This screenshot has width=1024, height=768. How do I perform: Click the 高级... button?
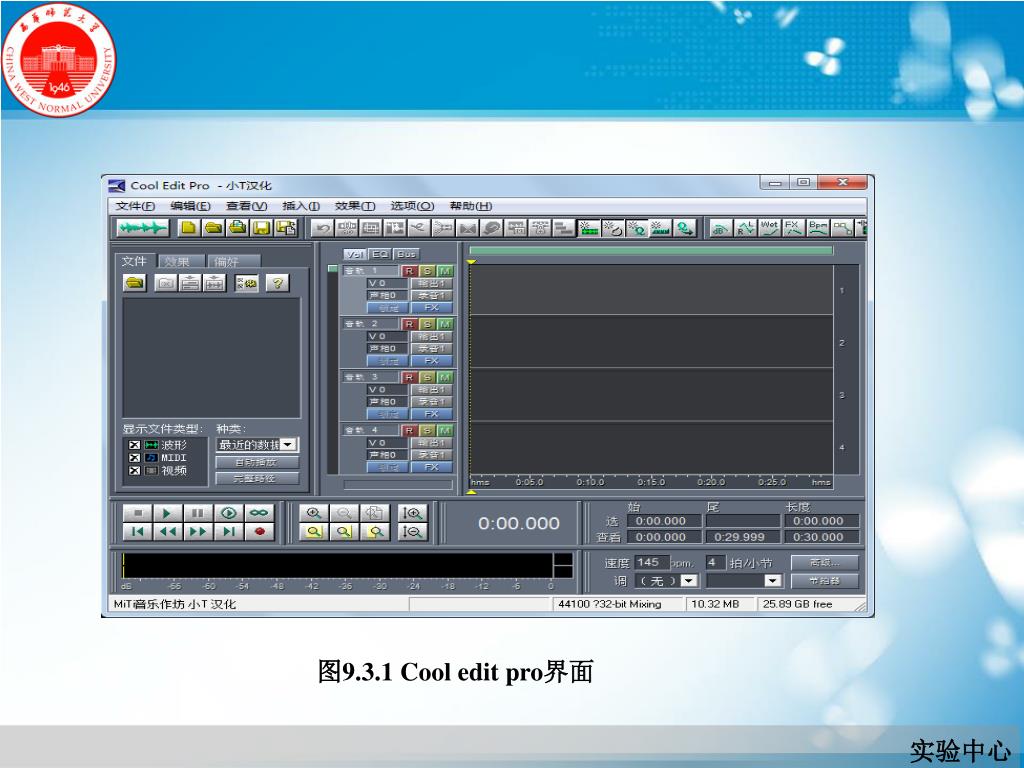pos(825,562)
